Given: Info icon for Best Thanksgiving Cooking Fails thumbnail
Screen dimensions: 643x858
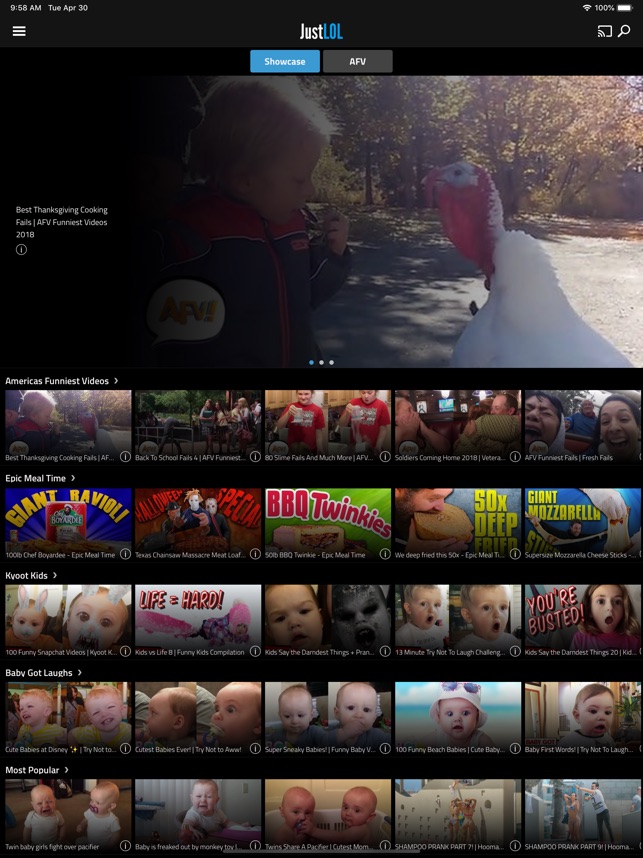Looking at the screenshot, I should tap(125, 456).
